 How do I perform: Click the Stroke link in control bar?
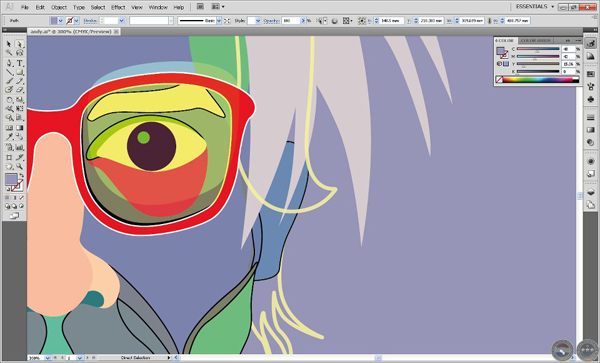coord(90,21)
